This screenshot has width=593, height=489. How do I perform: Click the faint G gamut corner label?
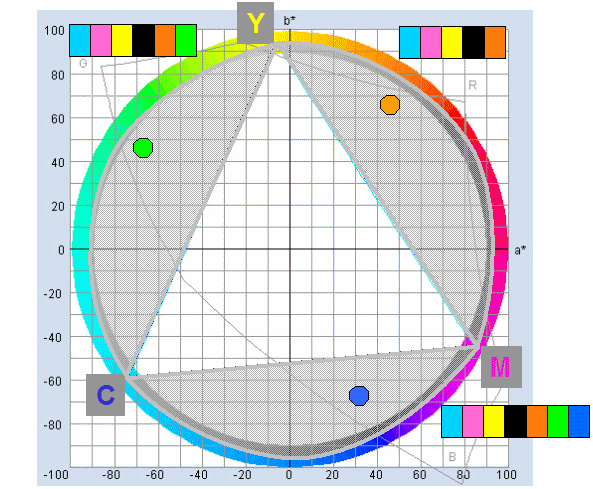pyautogui.click(x=83, y=63)
